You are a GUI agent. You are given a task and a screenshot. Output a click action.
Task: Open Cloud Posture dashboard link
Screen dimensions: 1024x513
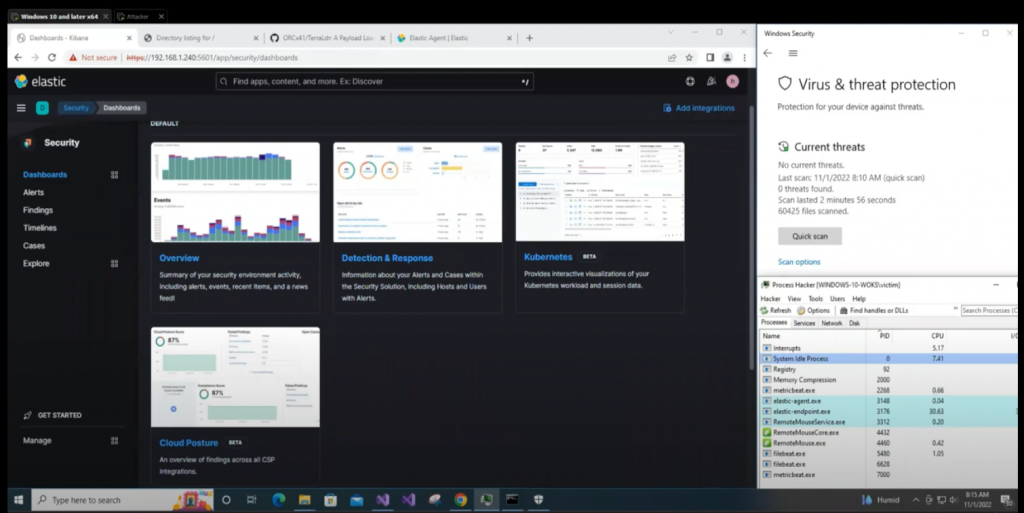tap(189, 443)
